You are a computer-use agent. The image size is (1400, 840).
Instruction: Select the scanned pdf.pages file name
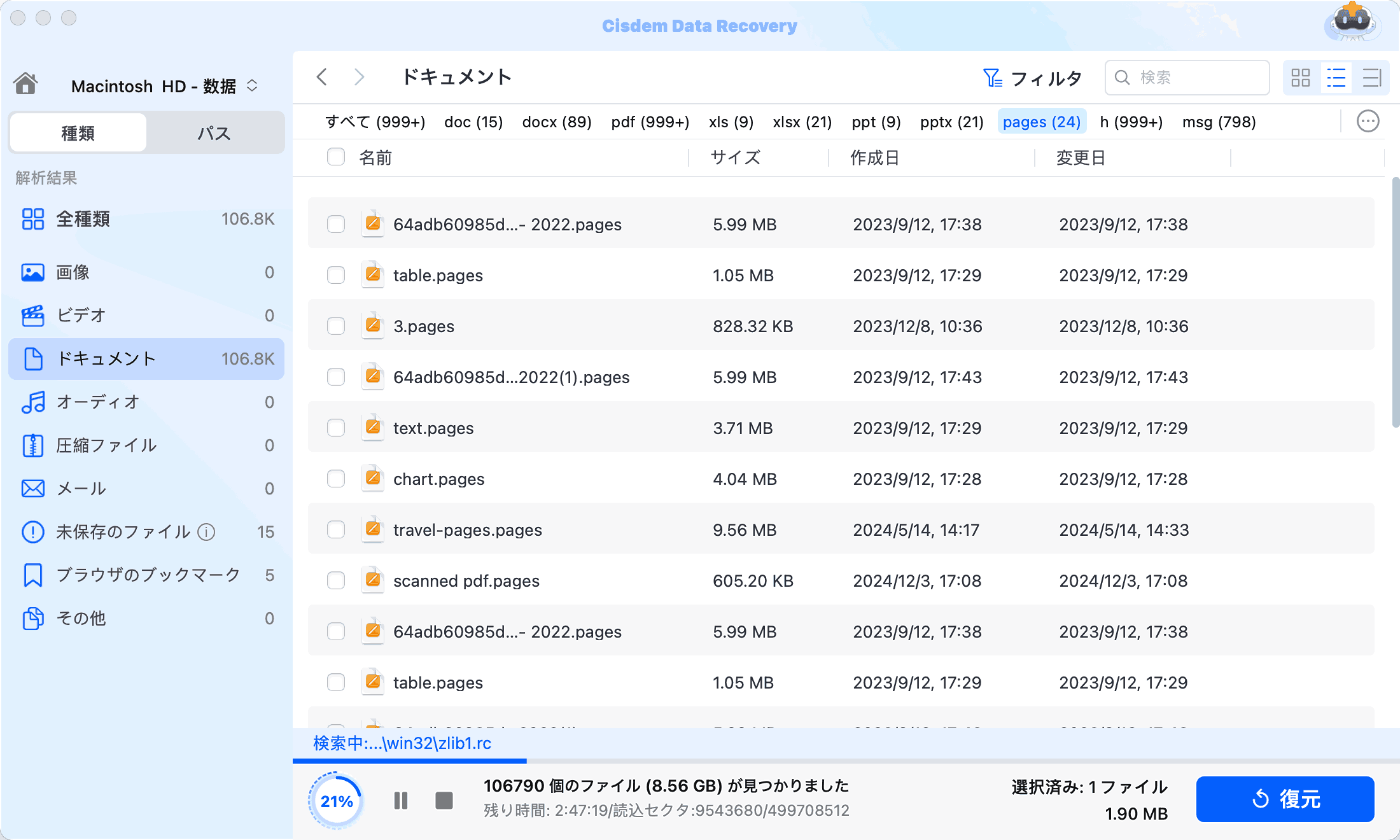click(466, 580)
